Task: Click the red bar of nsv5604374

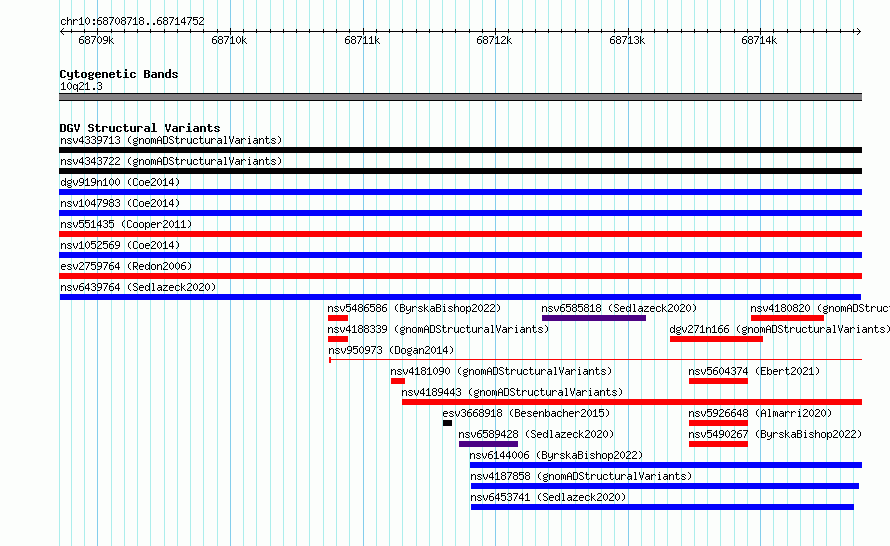Action: 718,381
